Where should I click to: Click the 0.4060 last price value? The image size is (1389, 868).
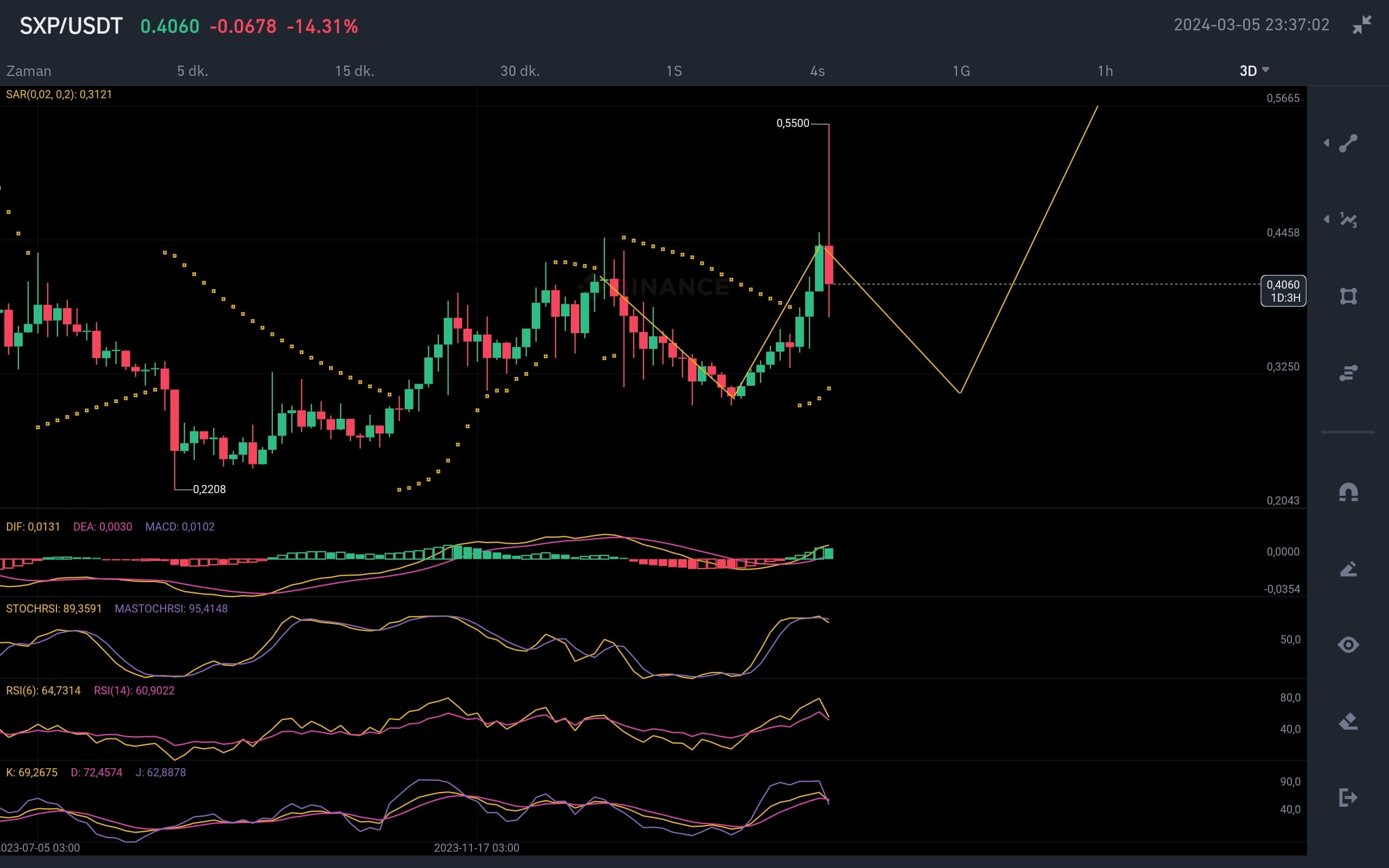pos(170,27)
